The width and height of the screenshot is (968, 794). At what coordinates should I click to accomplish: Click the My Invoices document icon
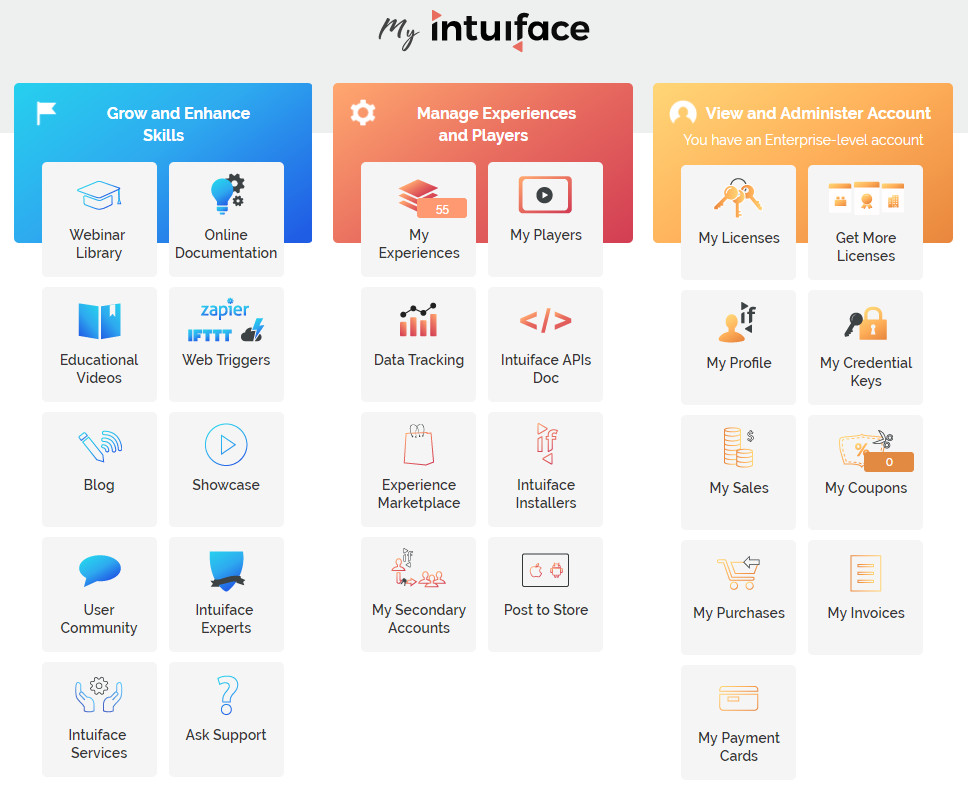point(866,573)
